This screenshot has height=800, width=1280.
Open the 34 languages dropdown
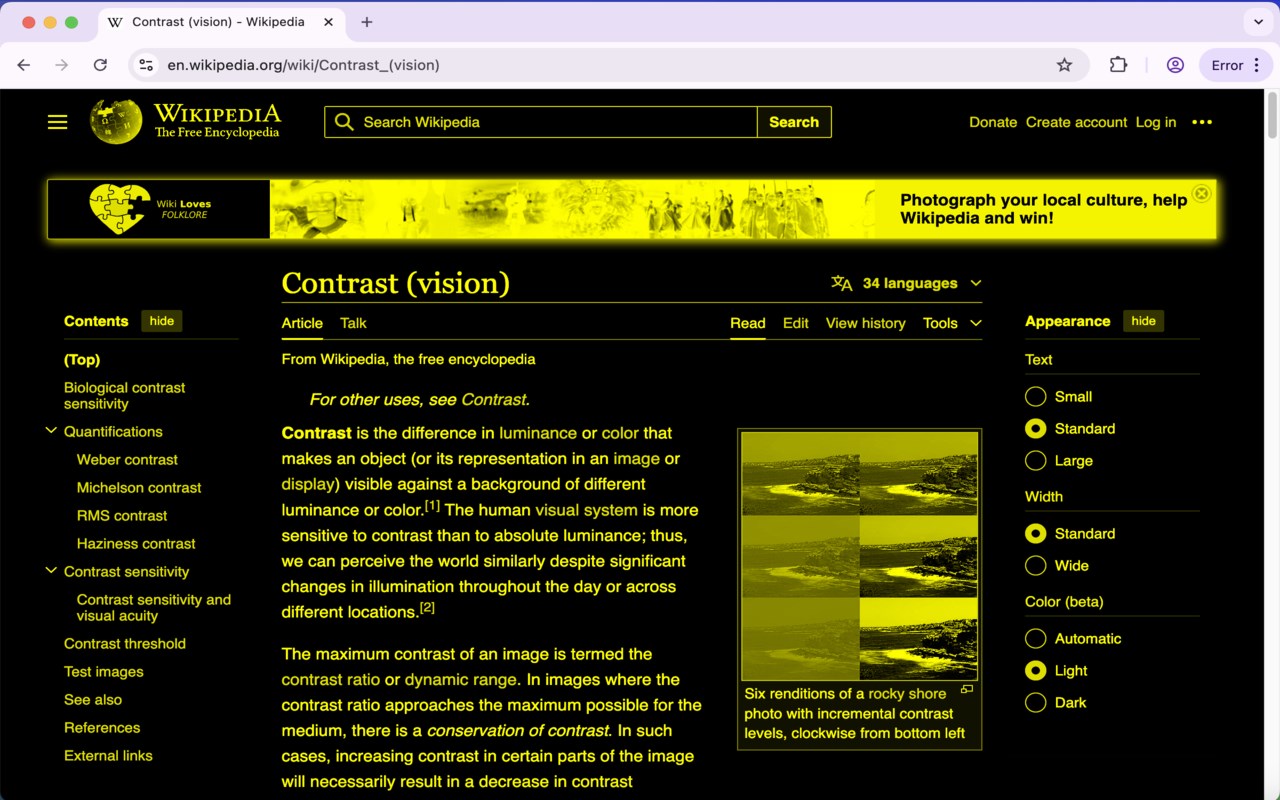click(x=907, y=283)
